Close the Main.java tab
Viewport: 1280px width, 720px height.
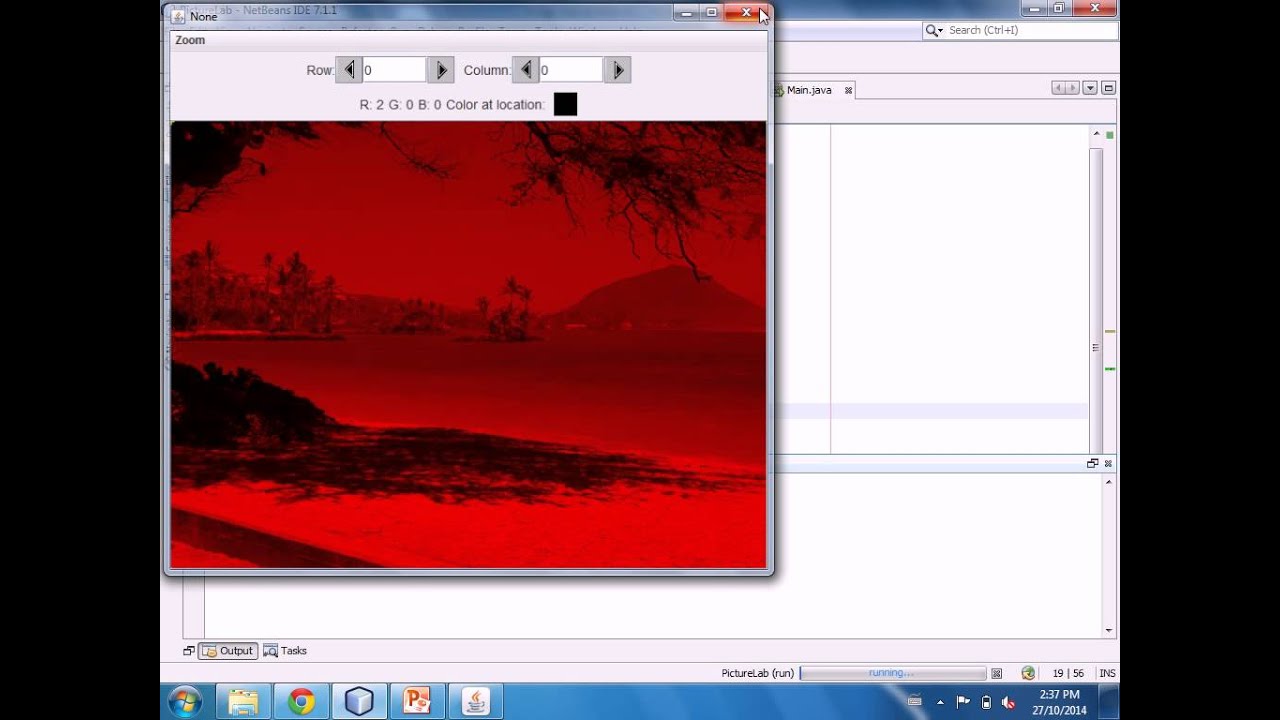[x=848, y=90]
